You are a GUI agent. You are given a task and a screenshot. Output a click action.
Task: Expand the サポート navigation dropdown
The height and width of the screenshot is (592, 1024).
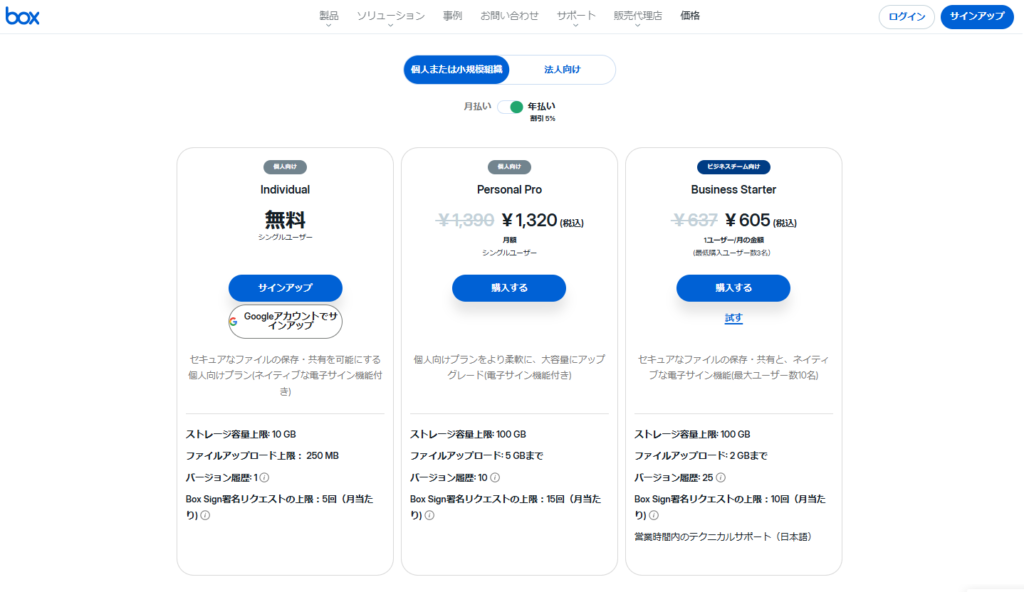[576, 16]
